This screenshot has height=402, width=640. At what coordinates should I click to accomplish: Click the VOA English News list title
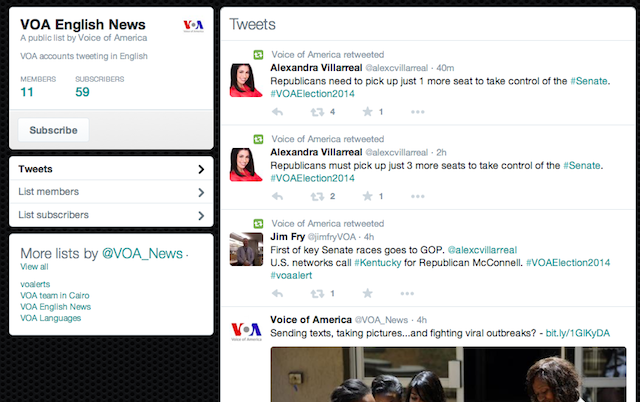[x=83, y=24]
